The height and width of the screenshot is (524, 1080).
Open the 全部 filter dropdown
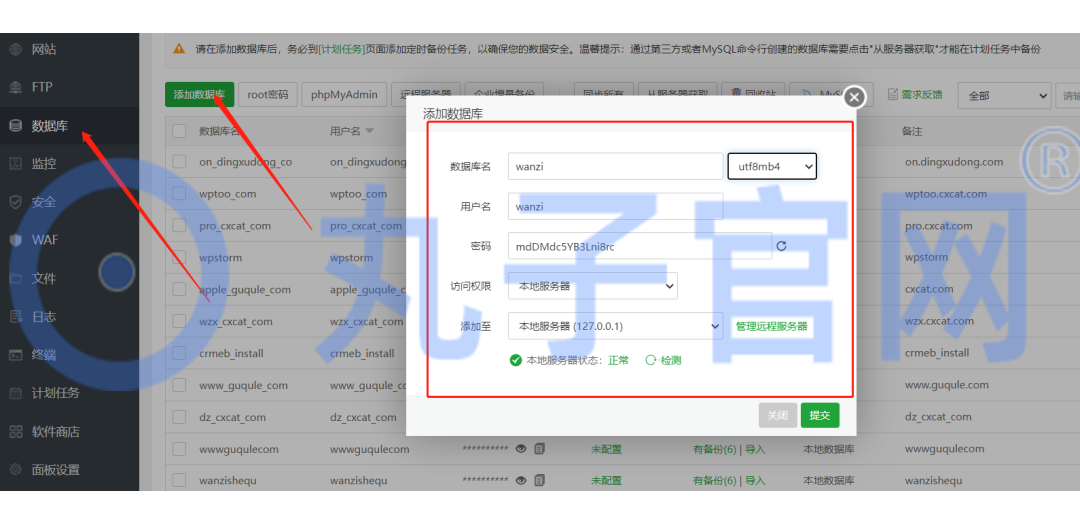tap(1004, 96)
